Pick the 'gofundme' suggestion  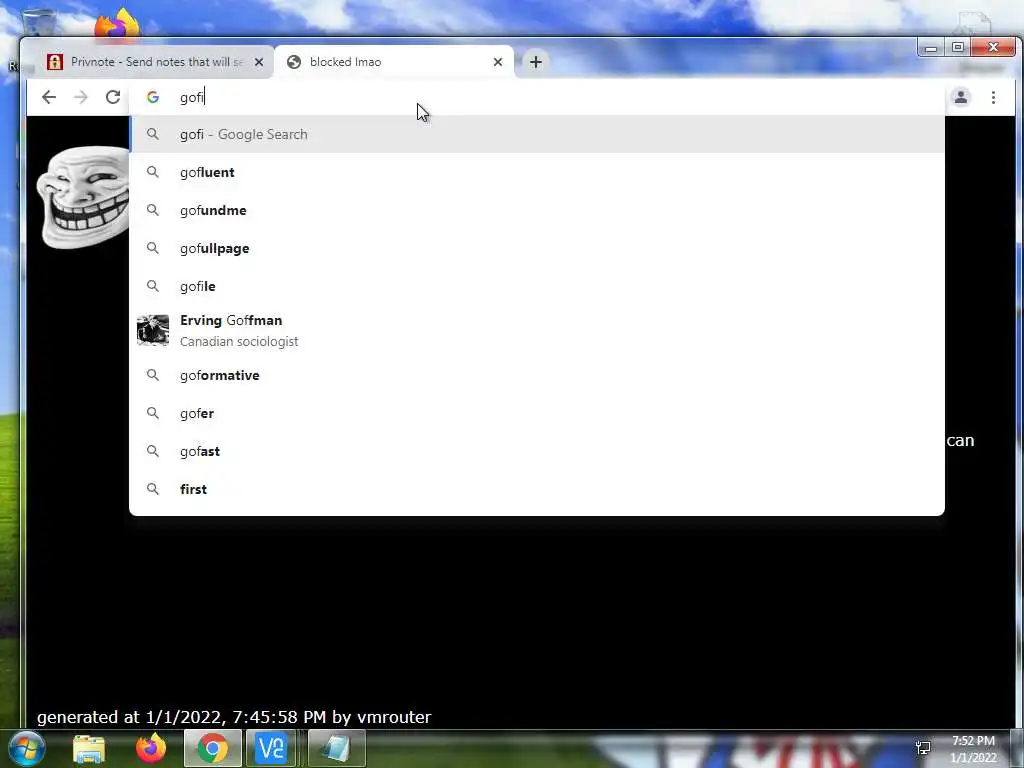[x=537, y=210]
